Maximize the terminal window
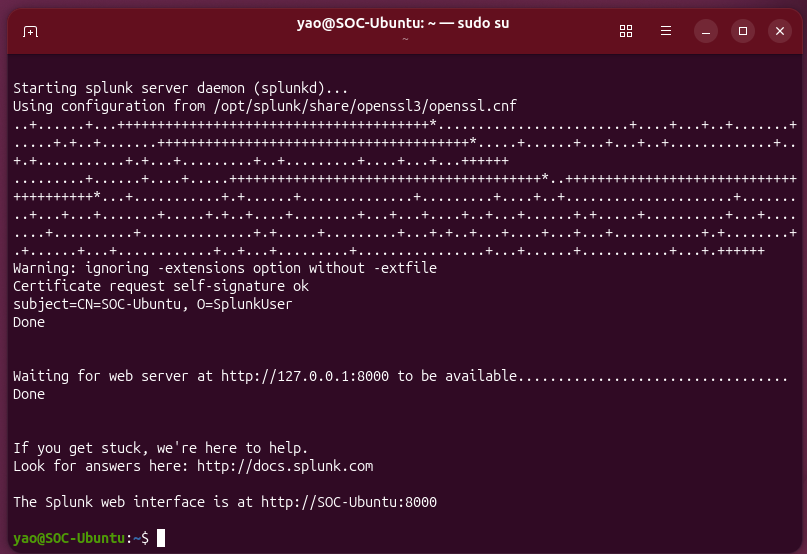The width and height of the screenshot is (807, 554). pyautogui.click(x=743, y=31)
